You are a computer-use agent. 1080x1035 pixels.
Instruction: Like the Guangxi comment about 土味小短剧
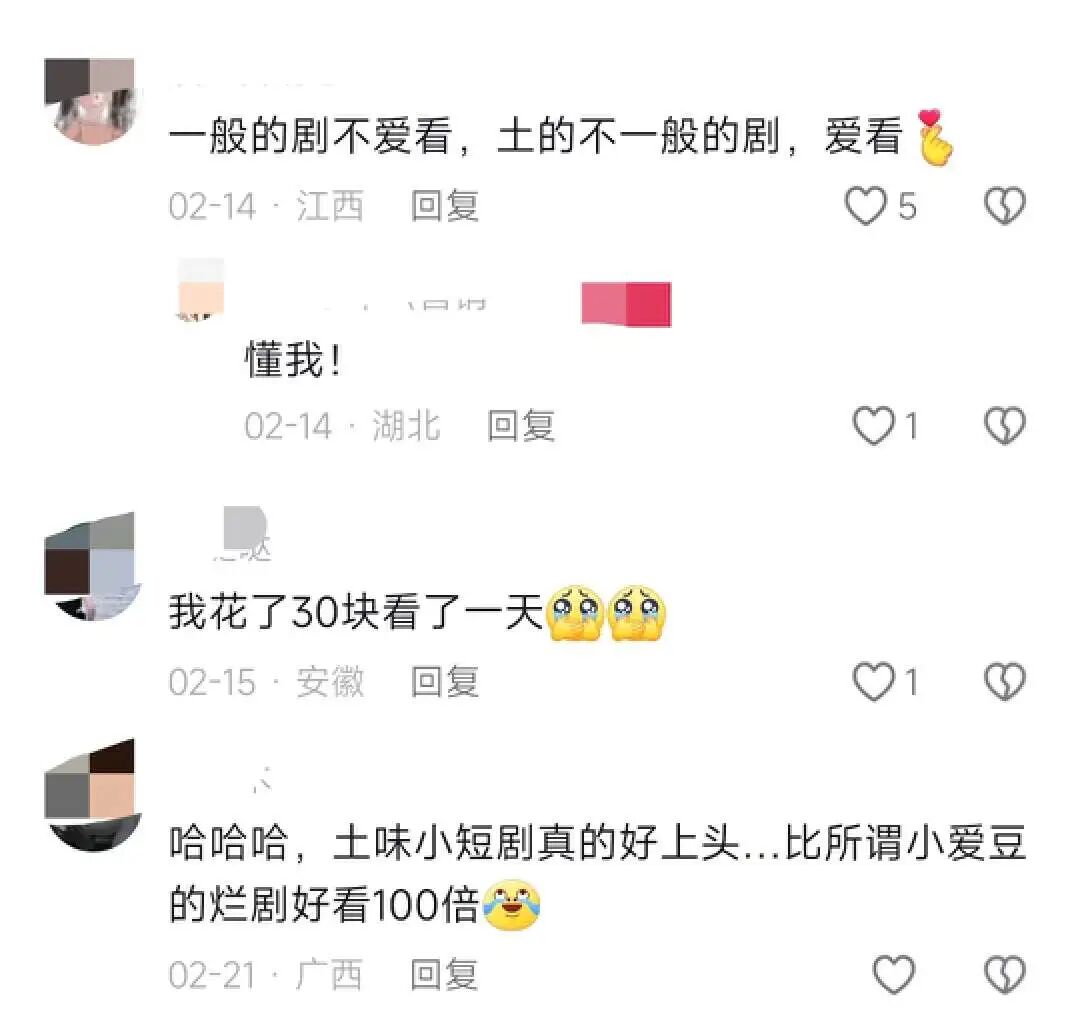(893, 974)
